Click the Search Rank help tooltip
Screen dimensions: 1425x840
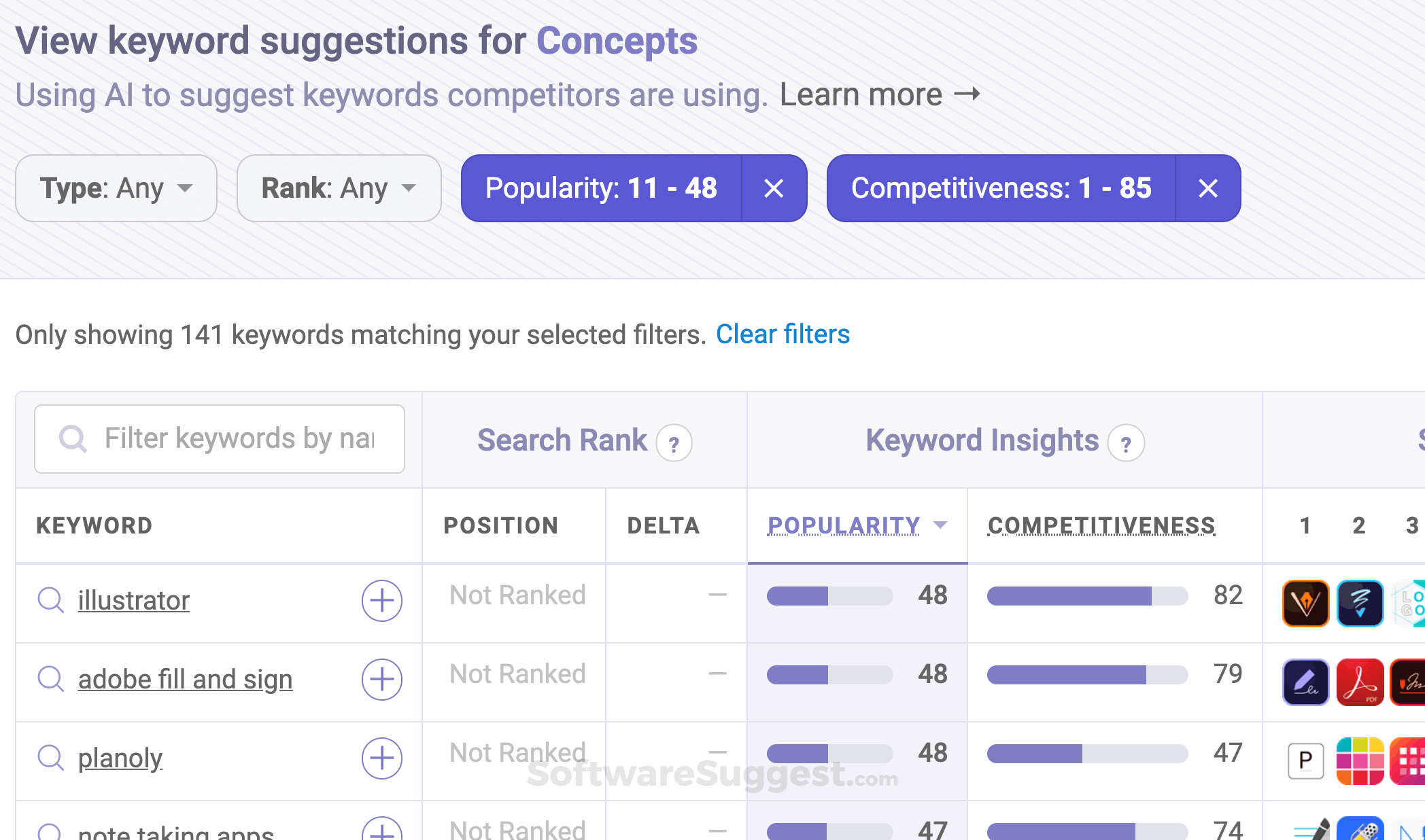point(674,442)
